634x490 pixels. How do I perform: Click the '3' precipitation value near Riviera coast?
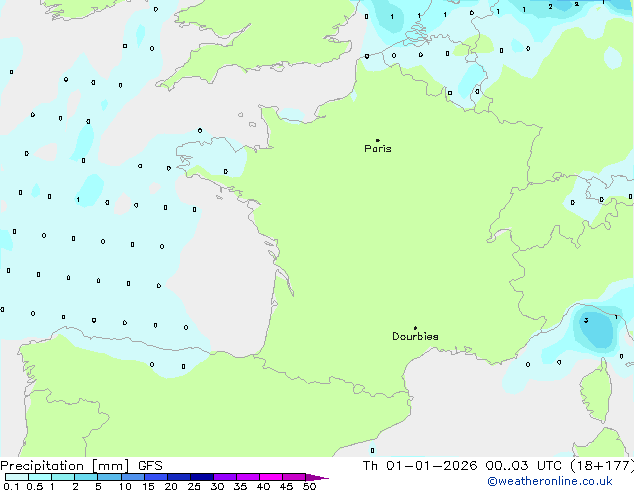pos(586,321)
